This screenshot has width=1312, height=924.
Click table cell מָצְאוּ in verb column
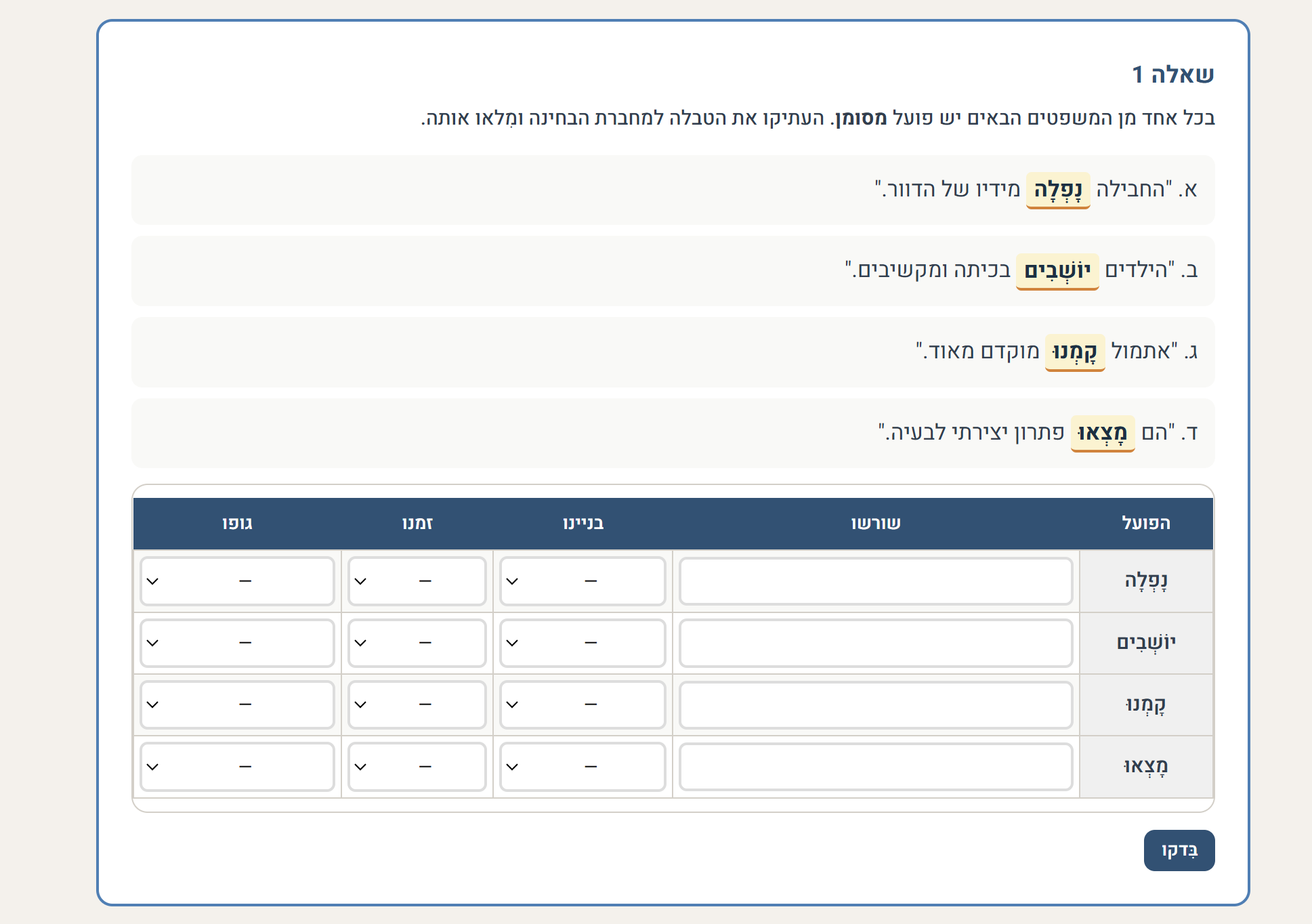click(x=1146, y=767)
